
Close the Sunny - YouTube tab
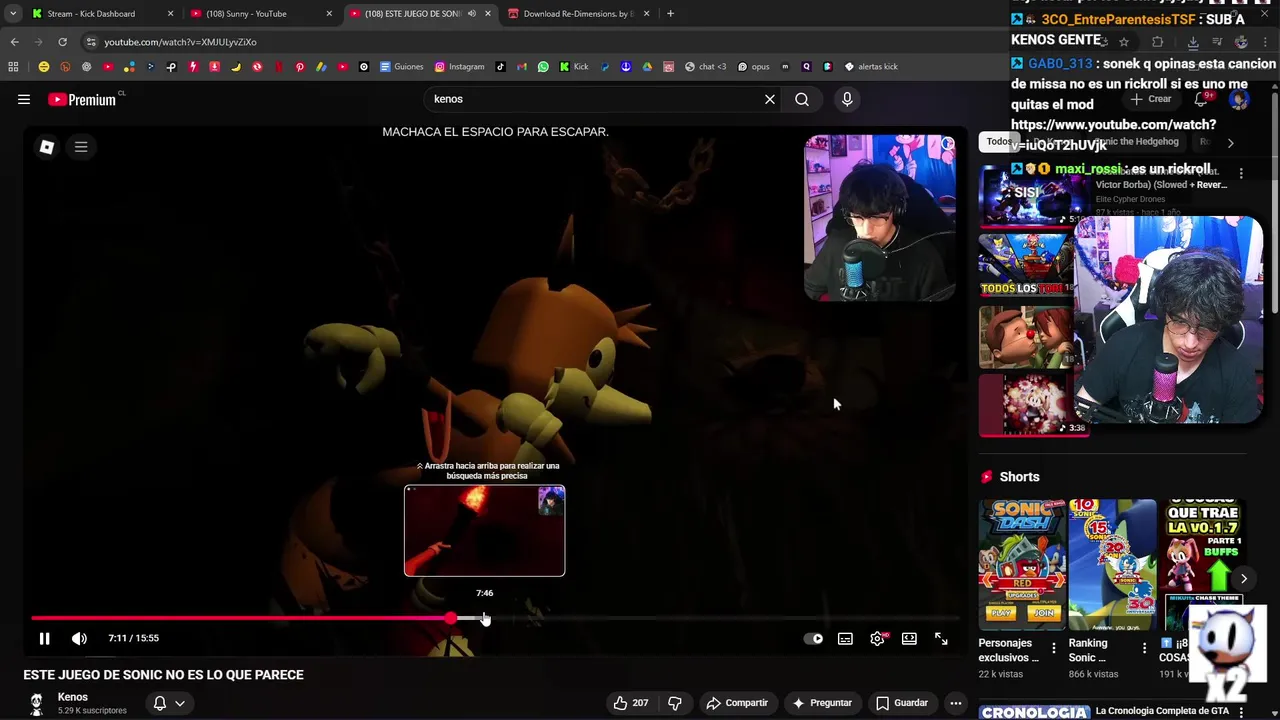[x=329, y=14]
